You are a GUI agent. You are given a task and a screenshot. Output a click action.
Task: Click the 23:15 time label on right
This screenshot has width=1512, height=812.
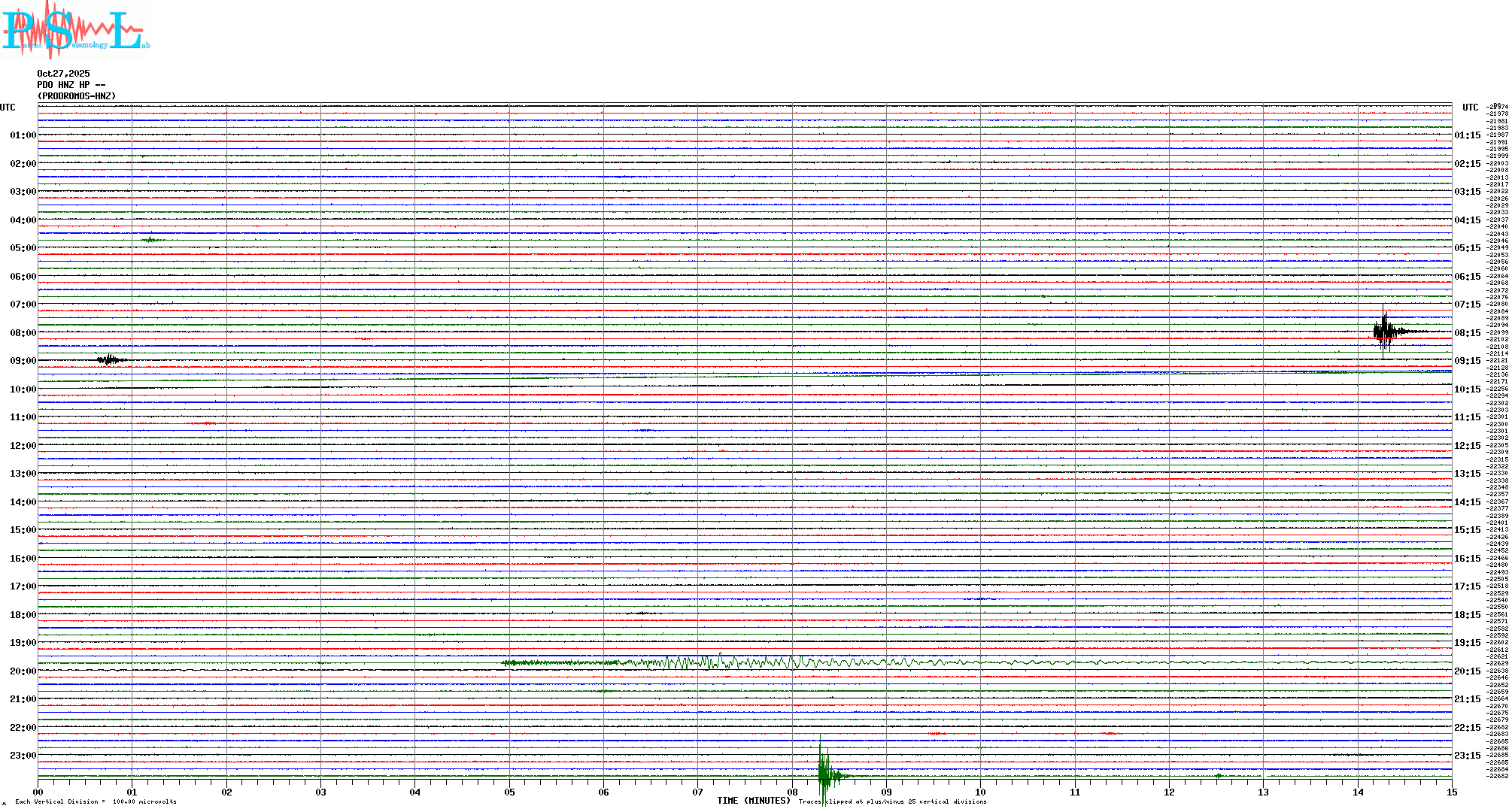1467,756
